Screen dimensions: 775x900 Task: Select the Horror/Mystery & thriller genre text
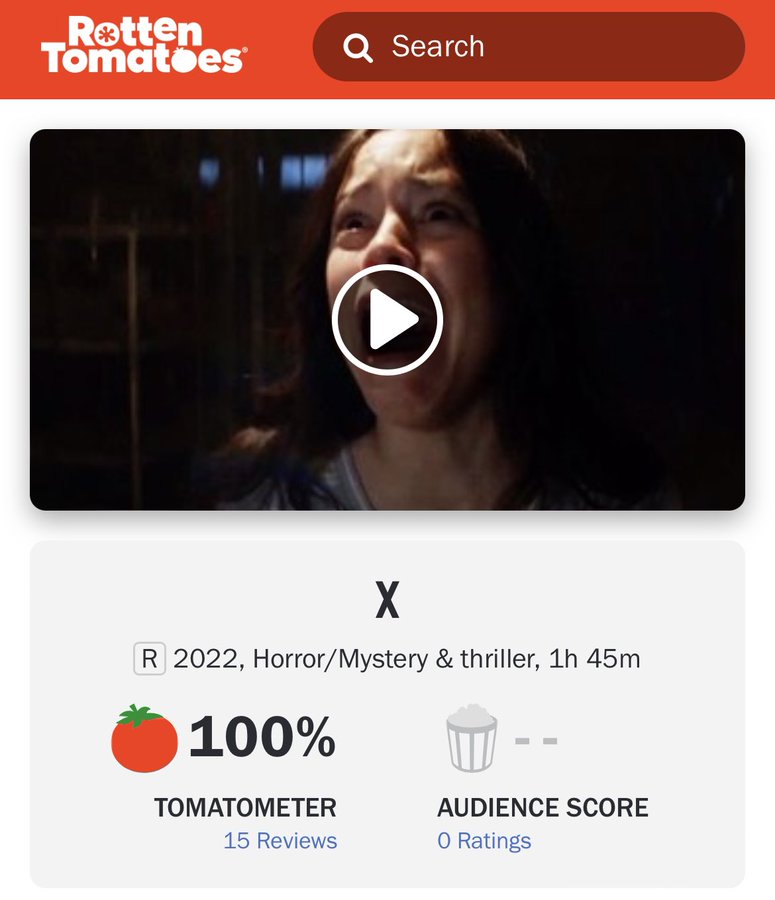(396, 659)
